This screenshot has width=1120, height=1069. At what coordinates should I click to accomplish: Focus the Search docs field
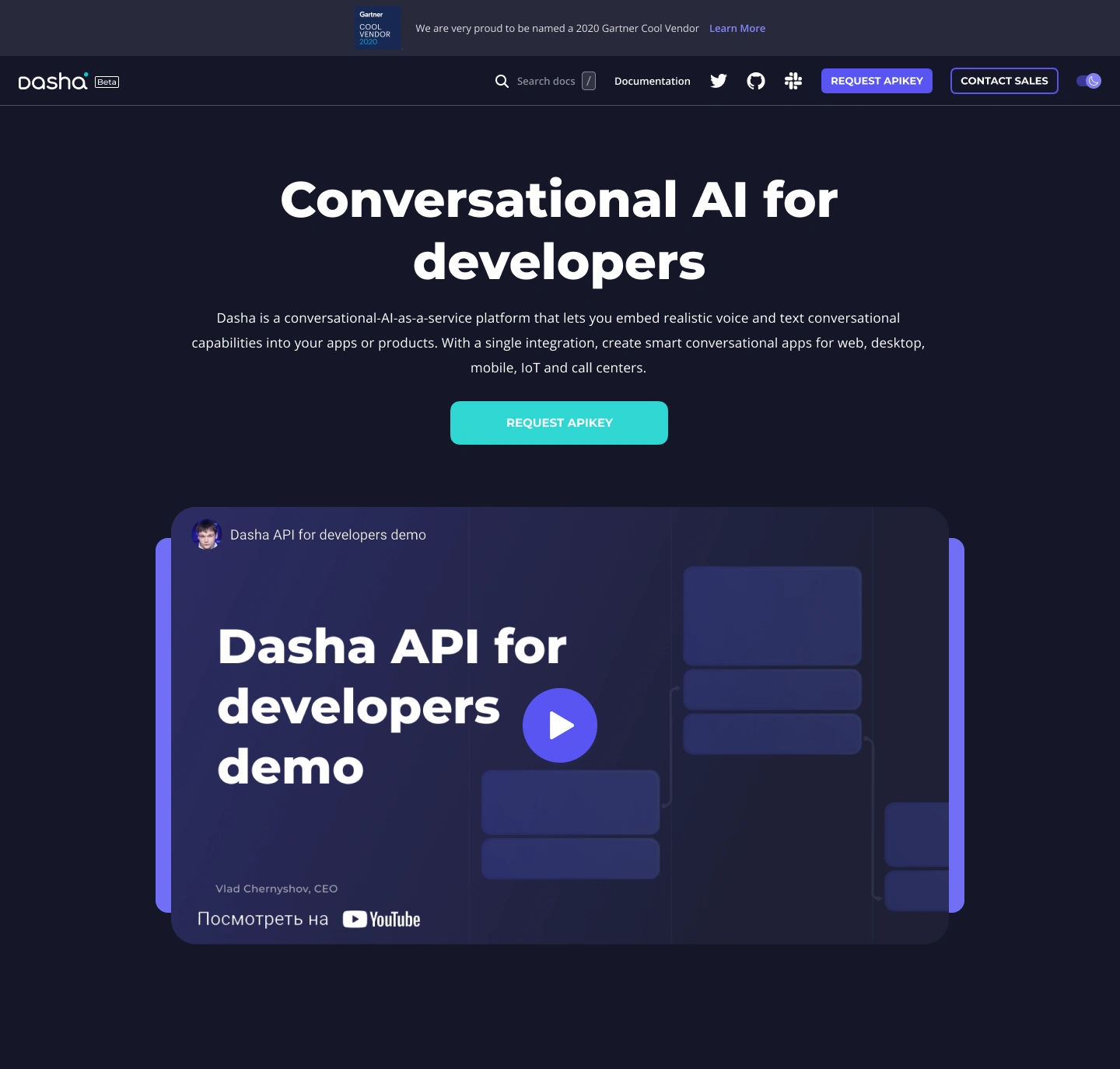pos(546,81)
